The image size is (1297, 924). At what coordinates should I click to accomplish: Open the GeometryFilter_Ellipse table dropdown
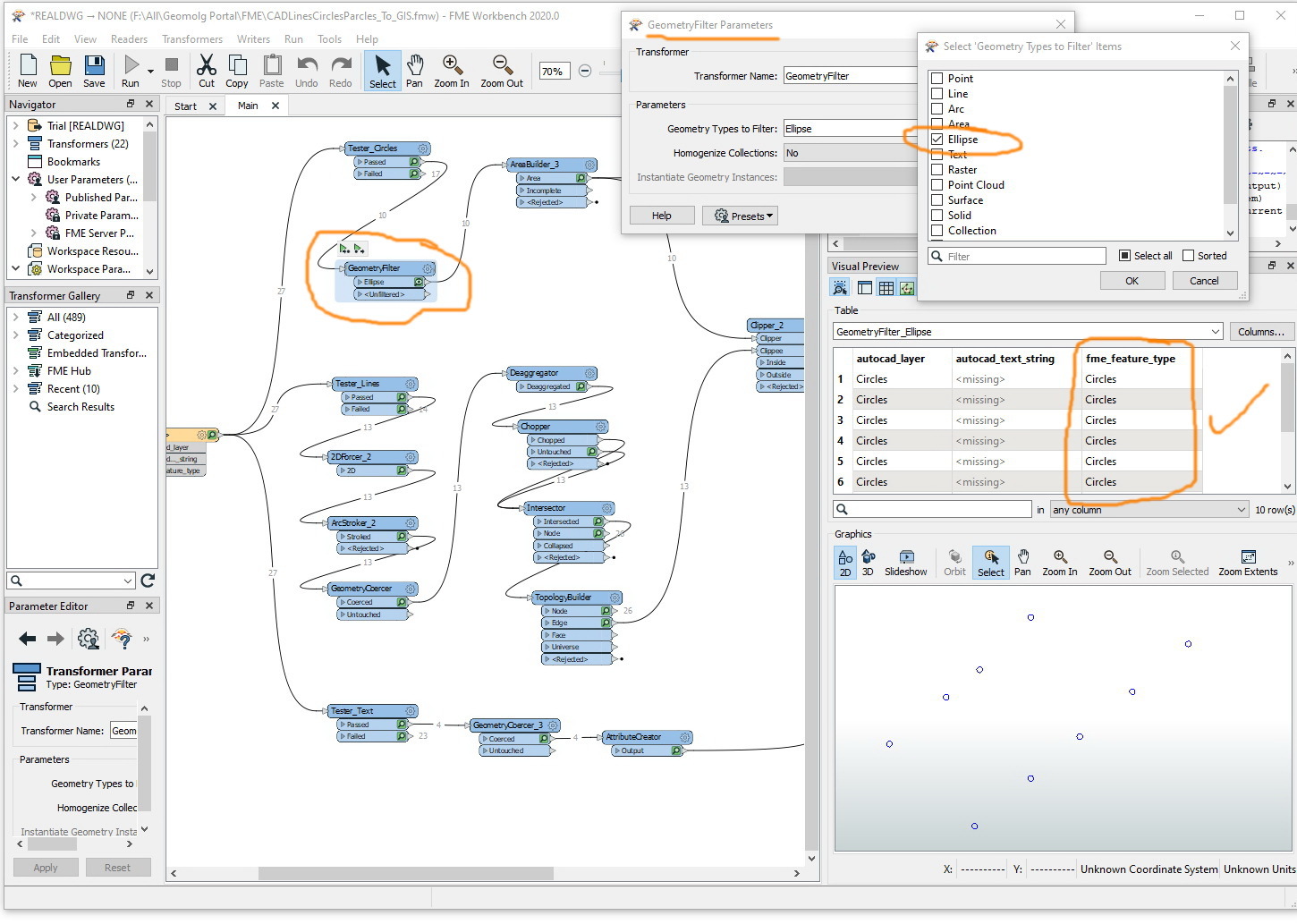click(1028, 332)
